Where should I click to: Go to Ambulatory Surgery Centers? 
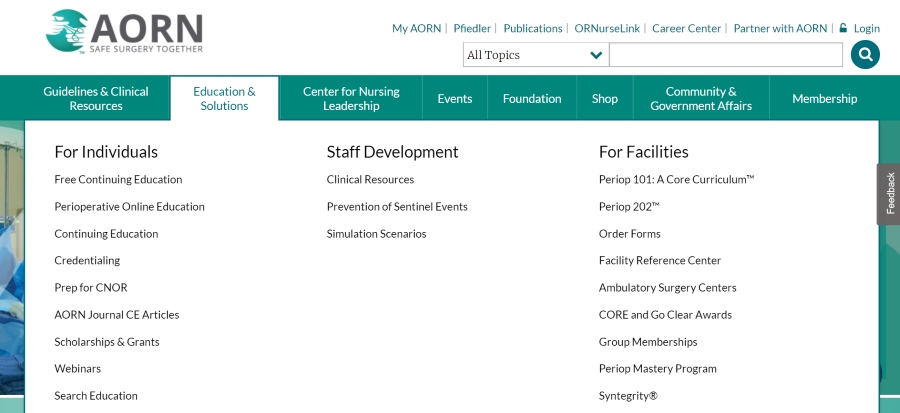coord(668,287)
